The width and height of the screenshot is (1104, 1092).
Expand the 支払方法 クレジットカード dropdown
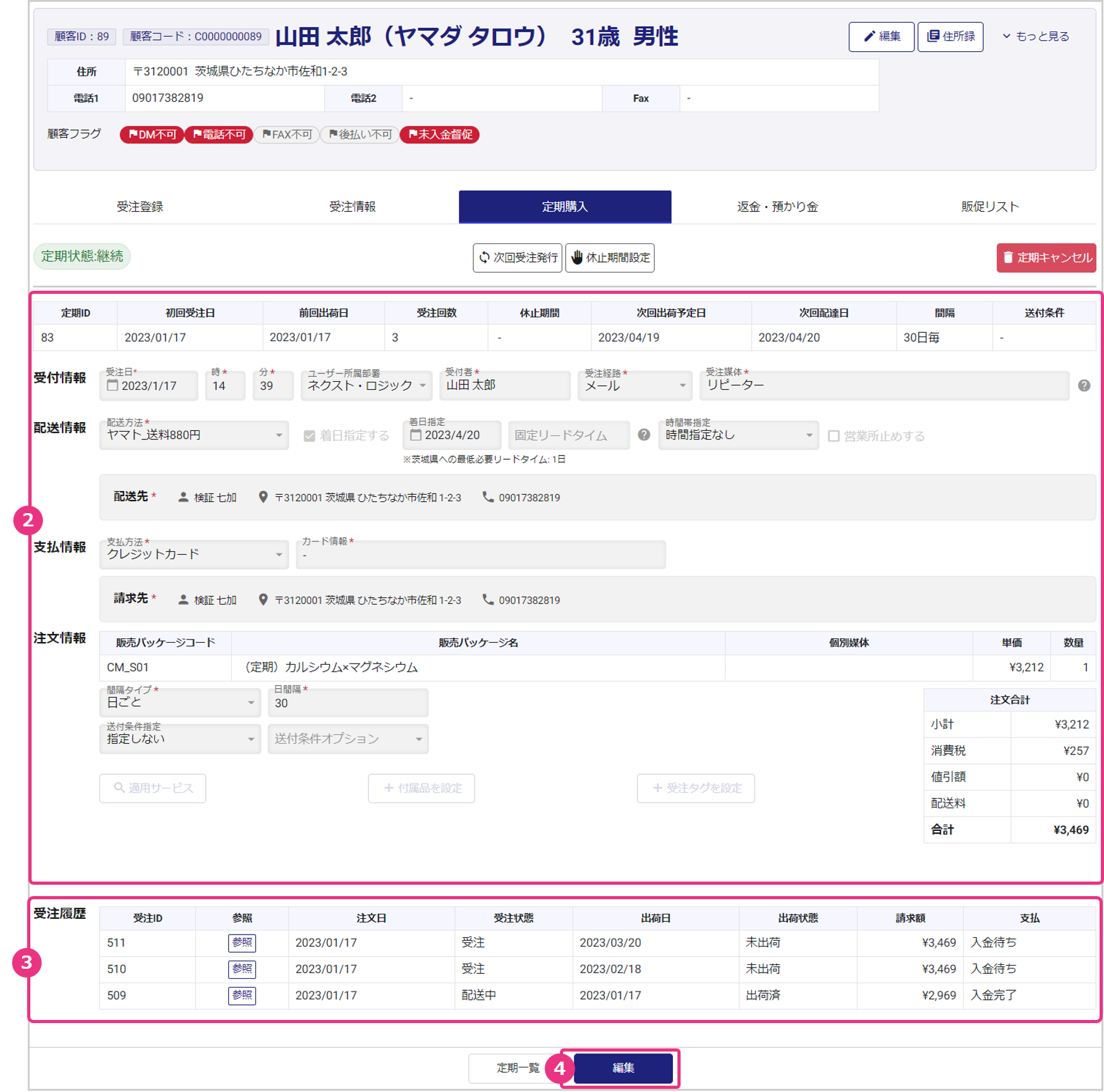click(194, 554)
